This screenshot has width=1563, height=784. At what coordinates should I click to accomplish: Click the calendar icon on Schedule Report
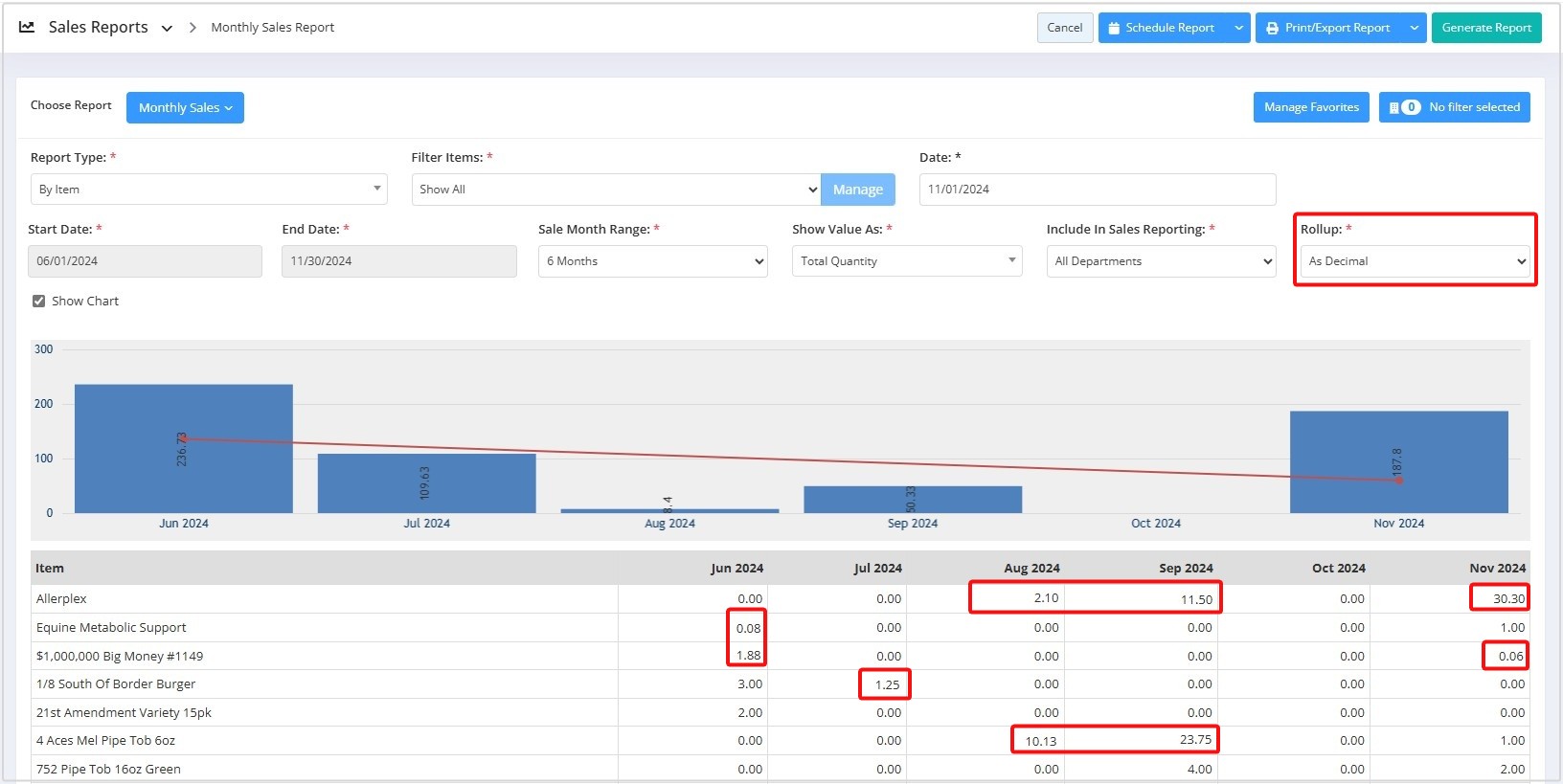tap(1114, 28)
